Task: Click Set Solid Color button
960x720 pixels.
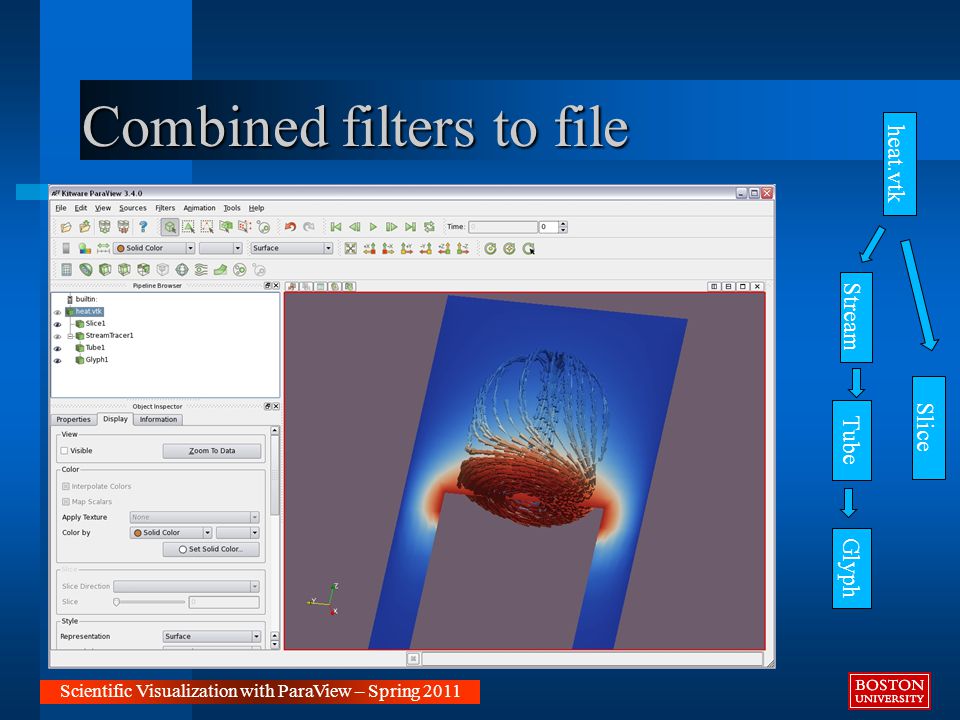Action: [211, 550]
